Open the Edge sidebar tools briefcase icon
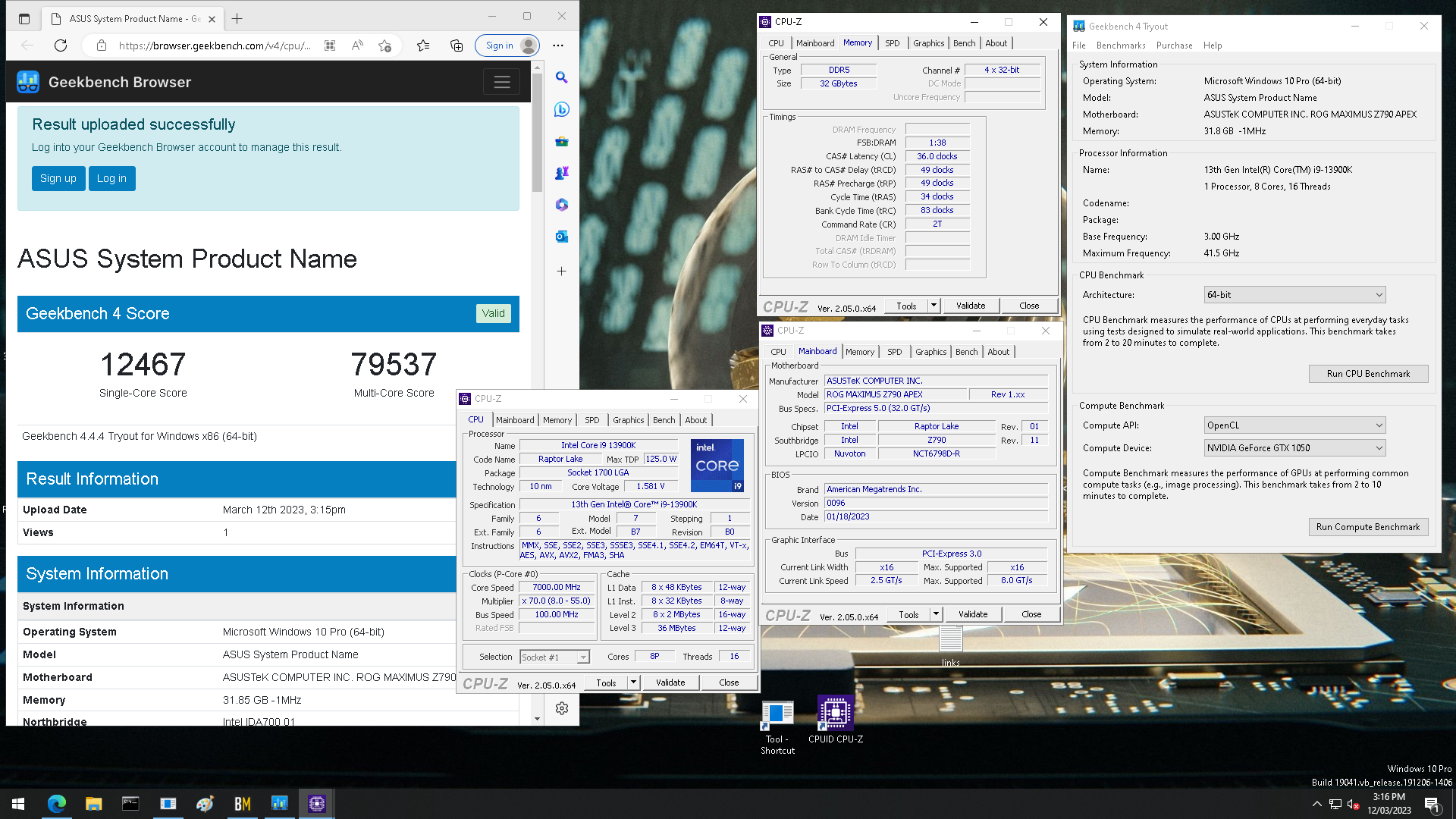1456x819 pixels. click(561, 141)
